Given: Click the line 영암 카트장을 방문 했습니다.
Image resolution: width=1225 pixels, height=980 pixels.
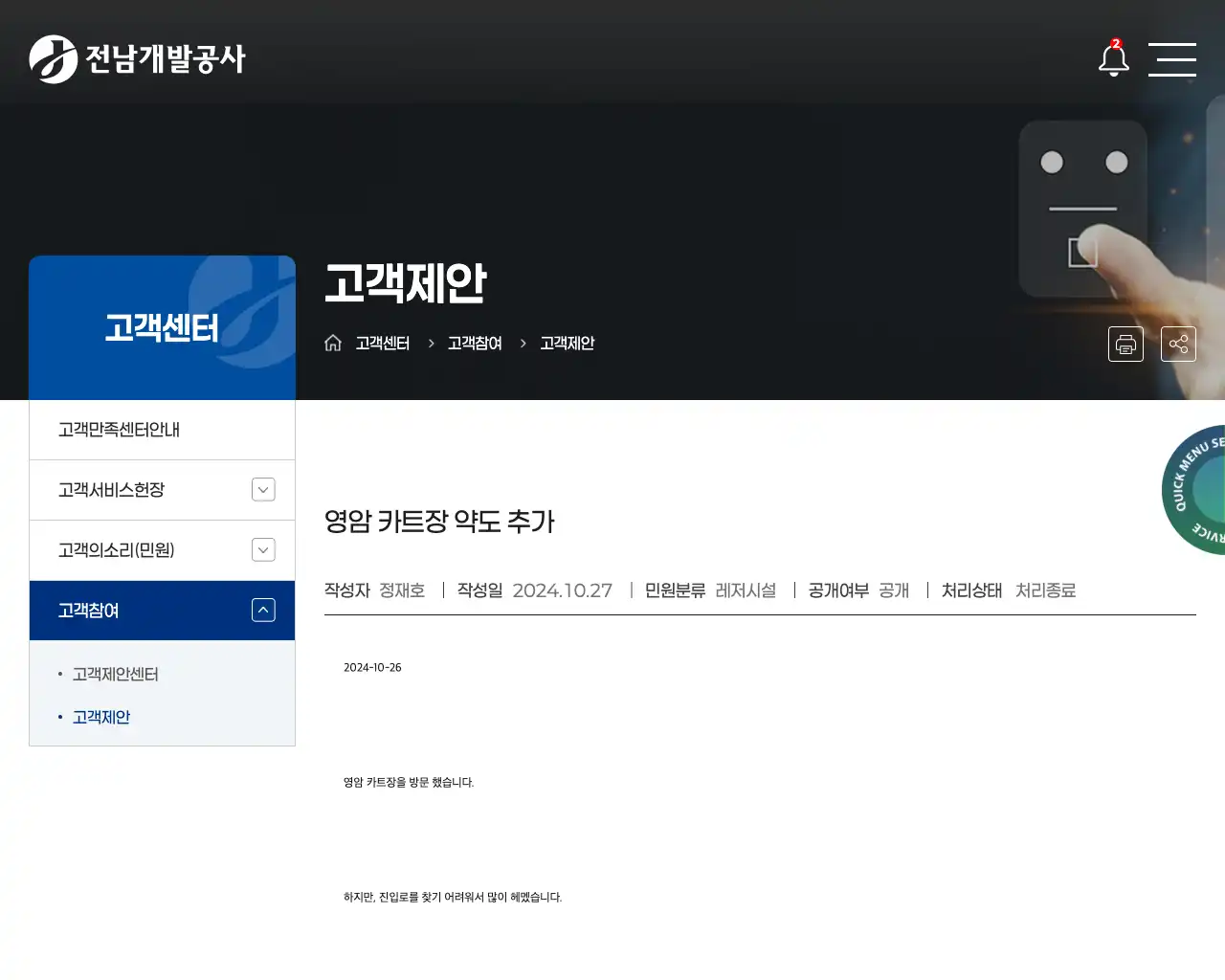Looking at the screenshot, I should (x=409, y=782).
